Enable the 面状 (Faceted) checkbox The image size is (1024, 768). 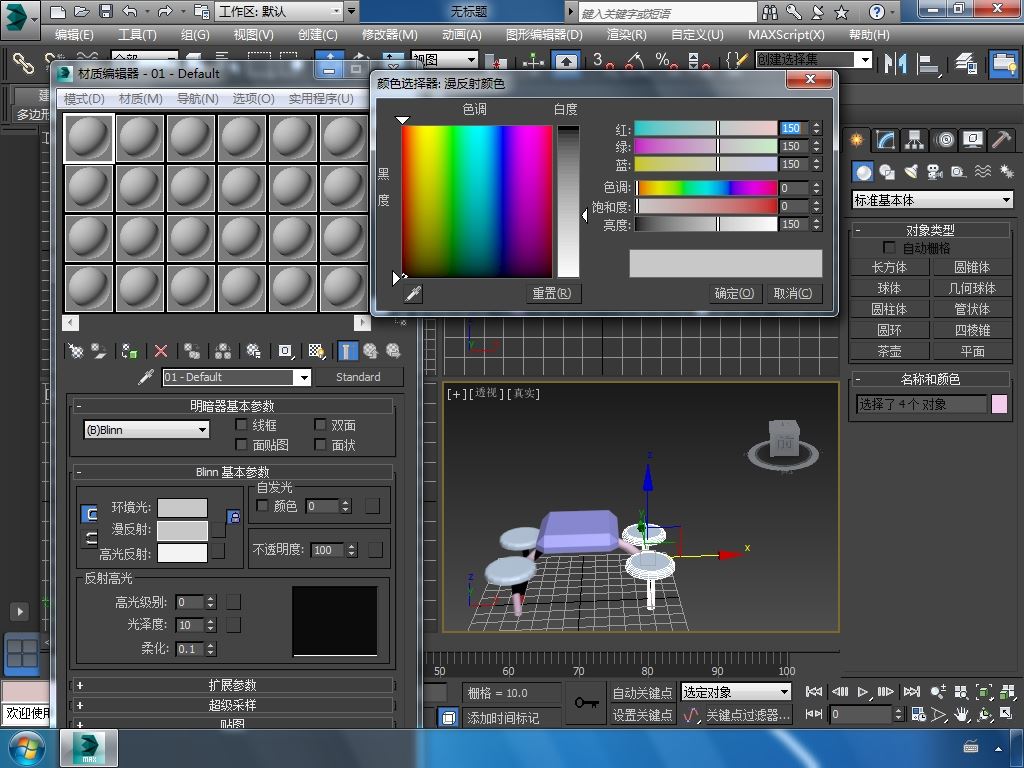click(x=320, y=445)
